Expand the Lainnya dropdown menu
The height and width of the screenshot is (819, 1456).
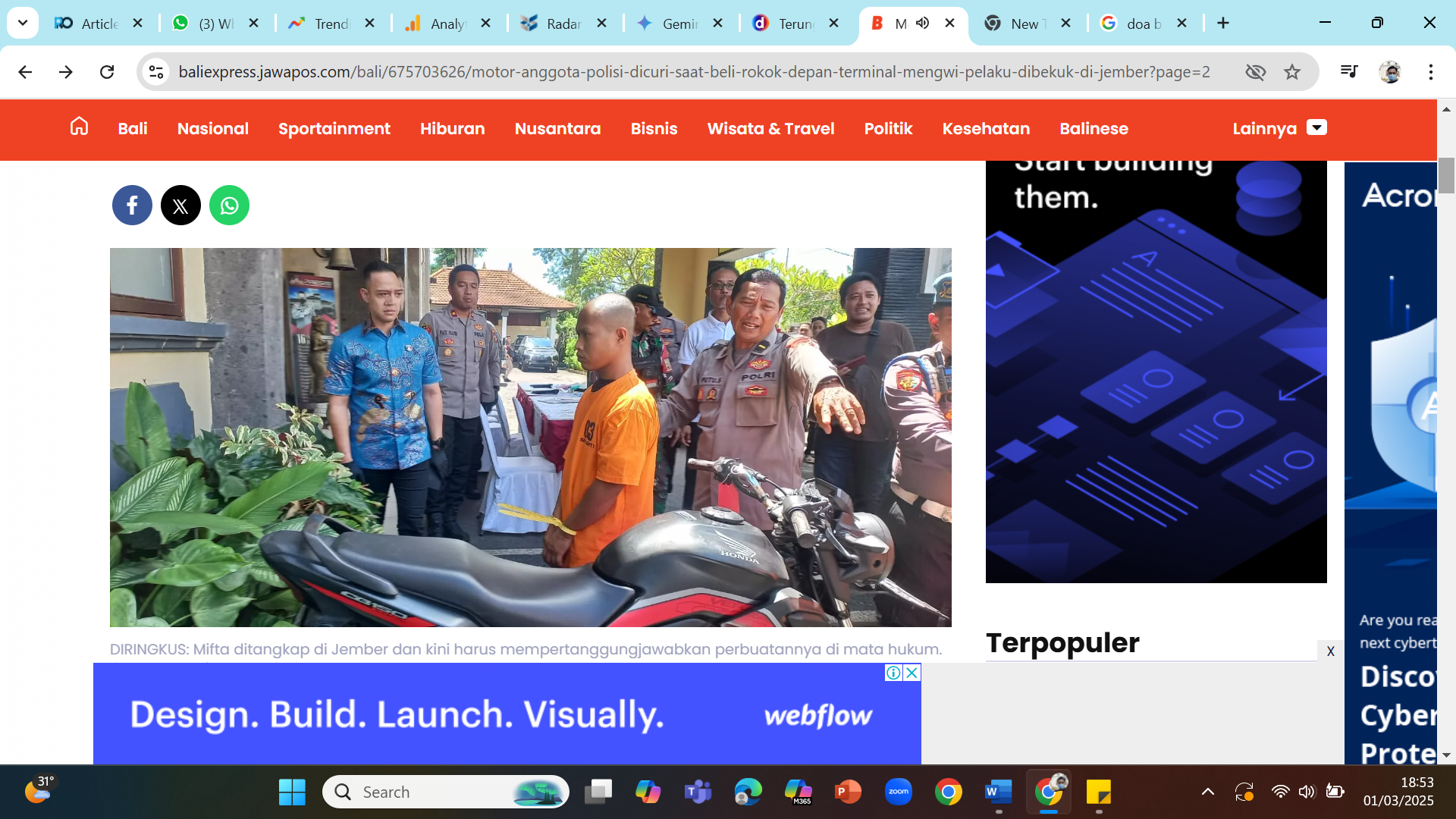(x=1279, y=129)
